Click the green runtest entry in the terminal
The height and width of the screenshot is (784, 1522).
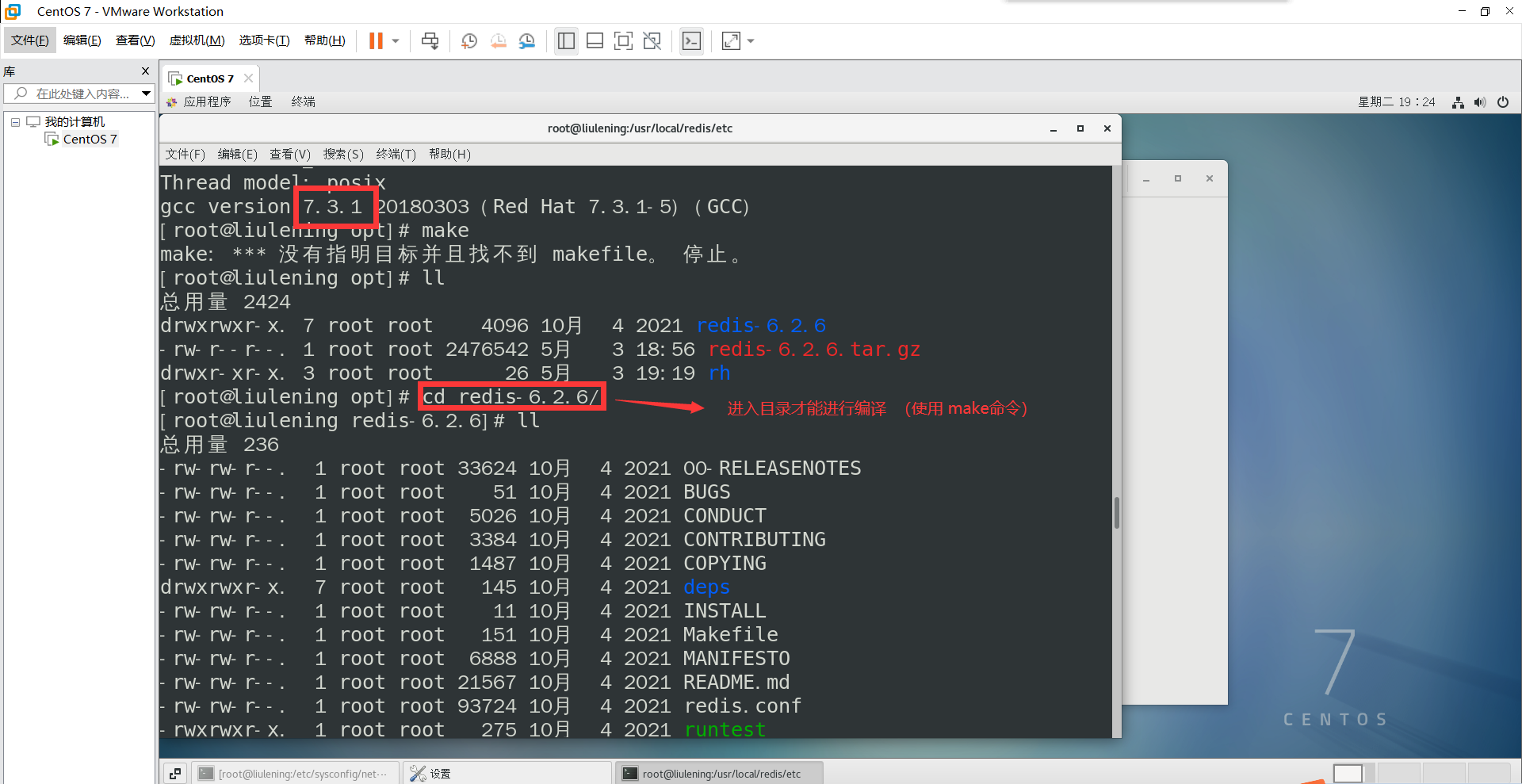pyautogui.click(x=725, y=730)
